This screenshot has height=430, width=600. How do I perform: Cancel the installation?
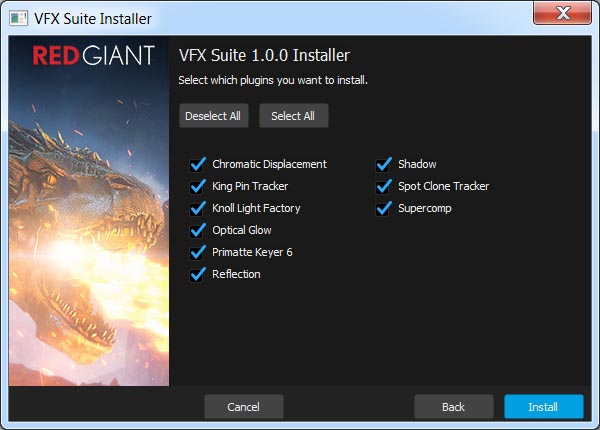coord(244,407)
